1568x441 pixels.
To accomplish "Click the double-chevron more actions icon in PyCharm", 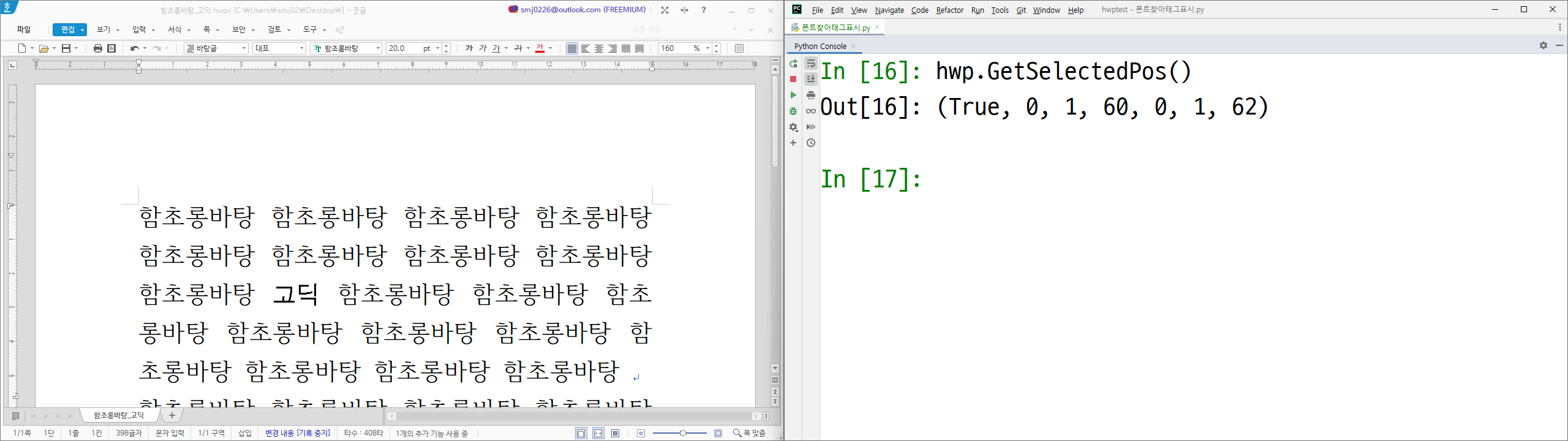I will click(811, 127).
